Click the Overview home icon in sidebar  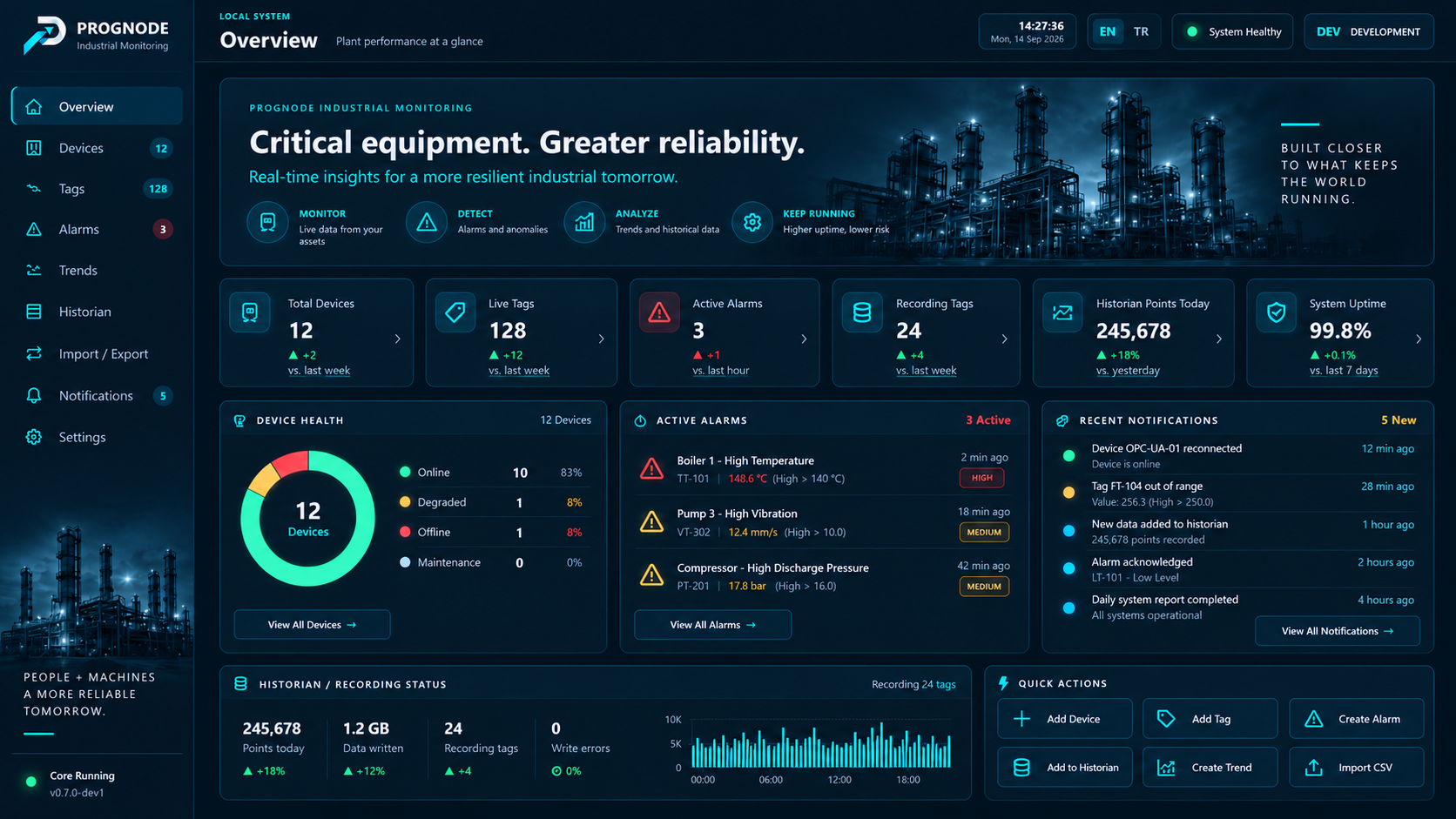pyautogui.click(x=34, y=106)
